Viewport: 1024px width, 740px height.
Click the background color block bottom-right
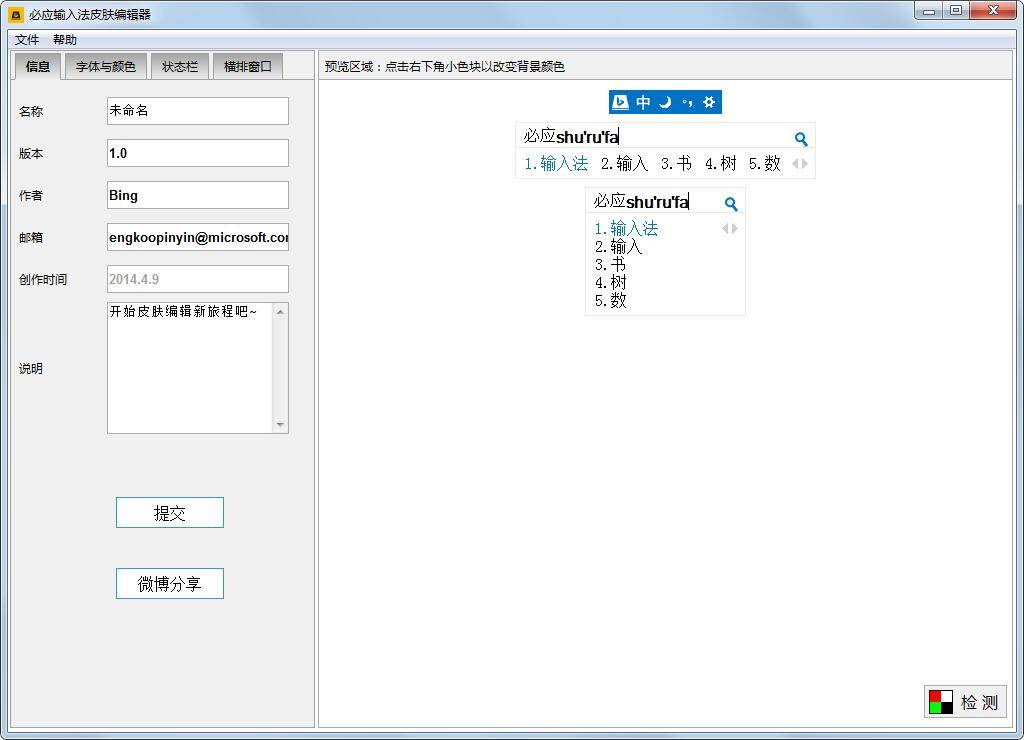[x=941, y=702]
